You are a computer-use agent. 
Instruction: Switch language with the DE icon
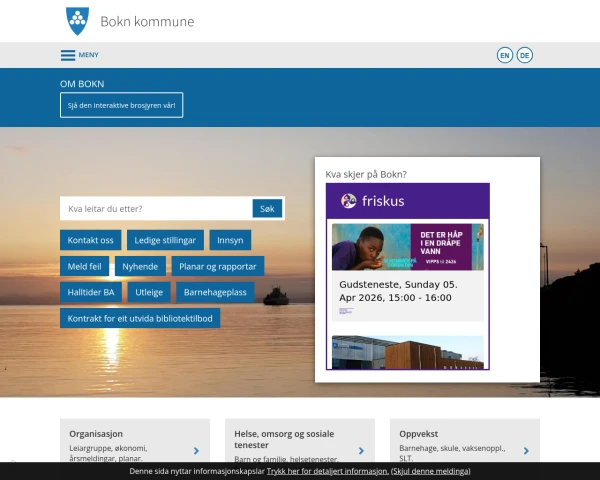click(525, 55)
